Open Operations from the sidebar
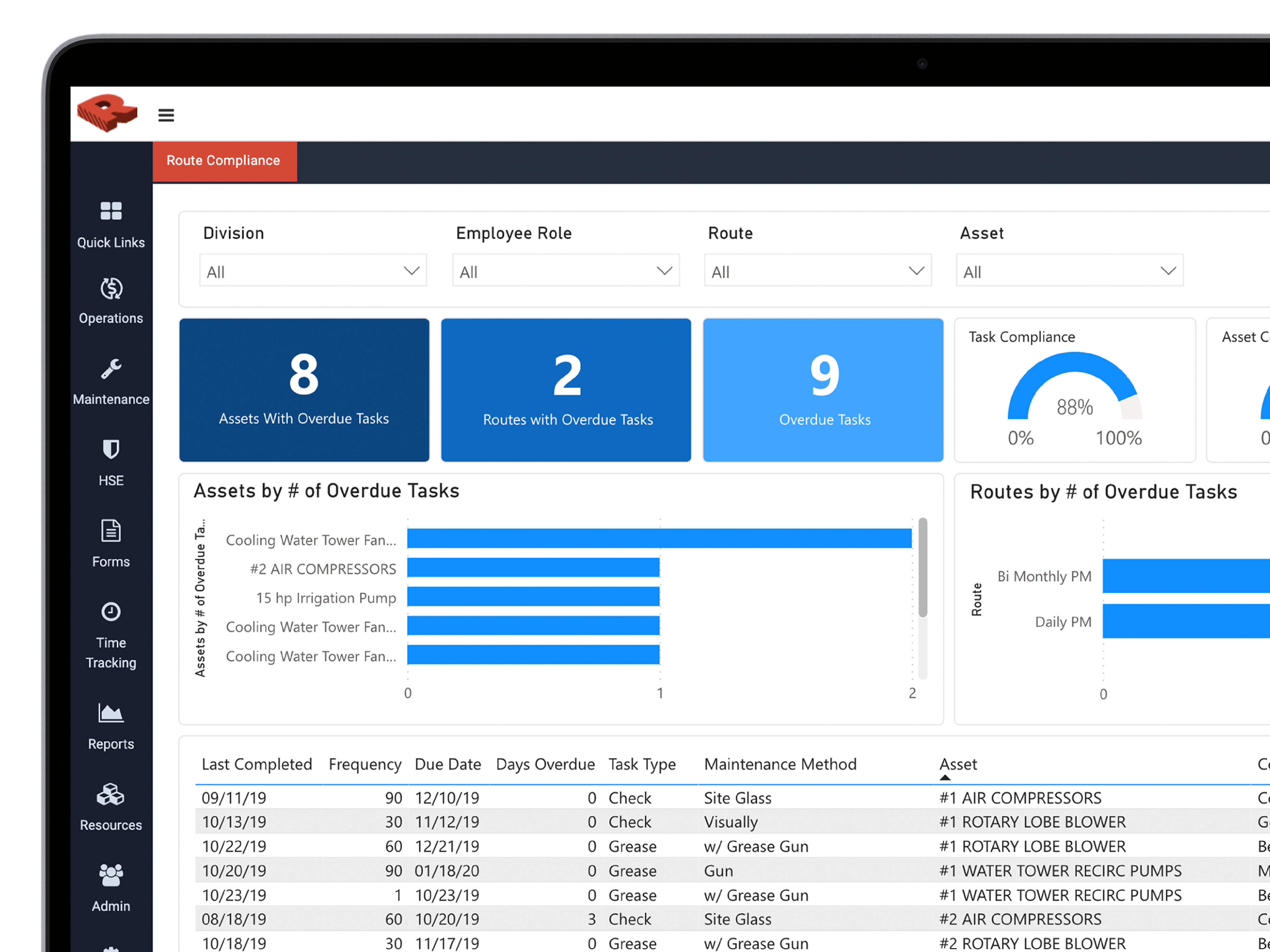 pos(111,289)
